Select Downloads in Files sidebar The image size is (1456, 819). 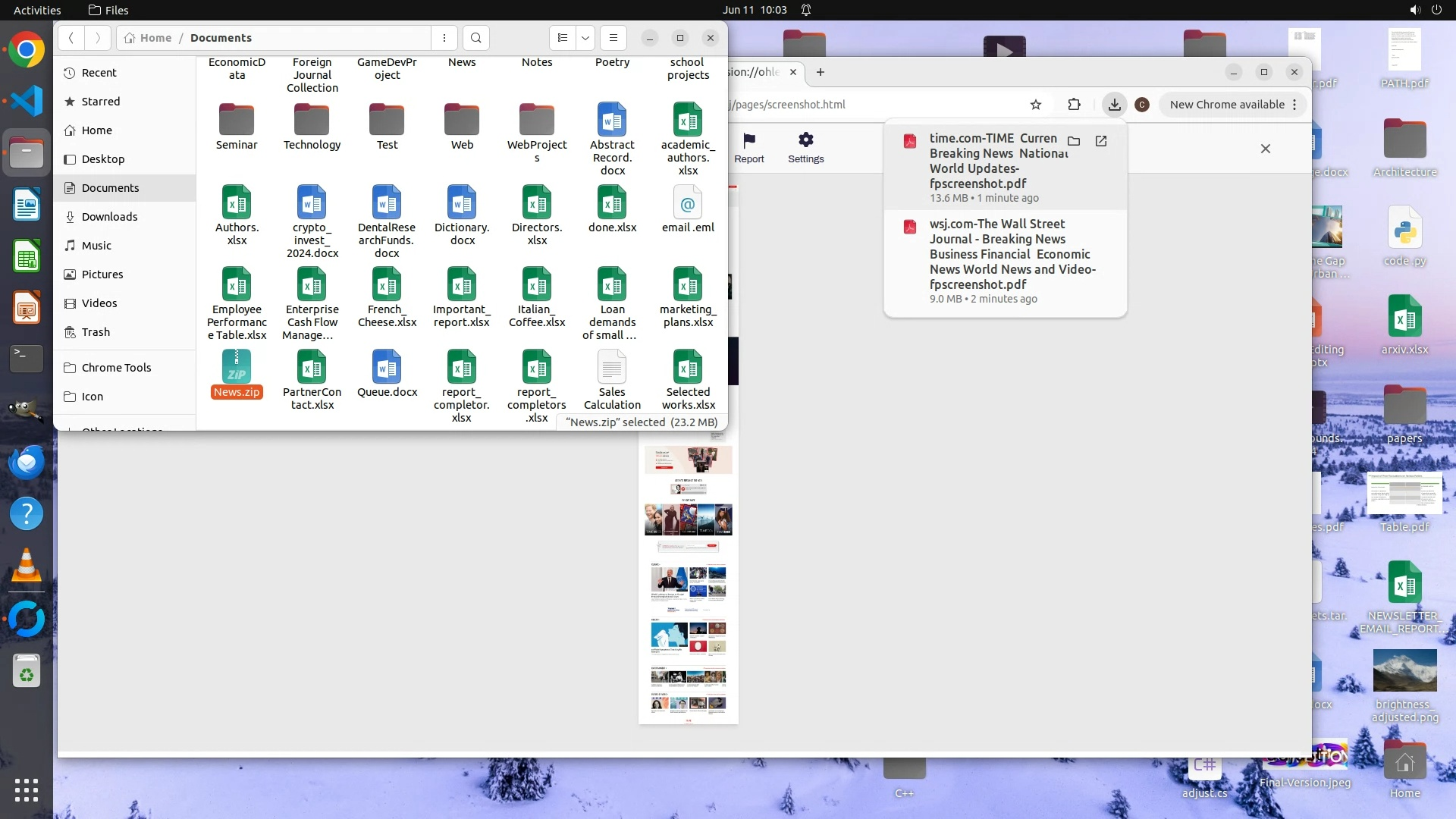point(110,217)
